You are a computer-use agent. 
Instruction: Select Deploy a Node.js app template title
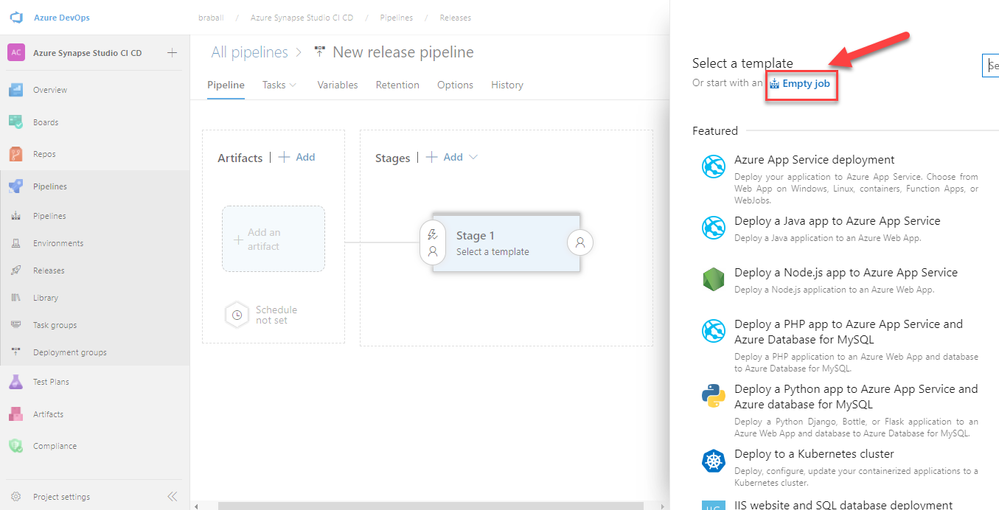[x=846, y=273]
